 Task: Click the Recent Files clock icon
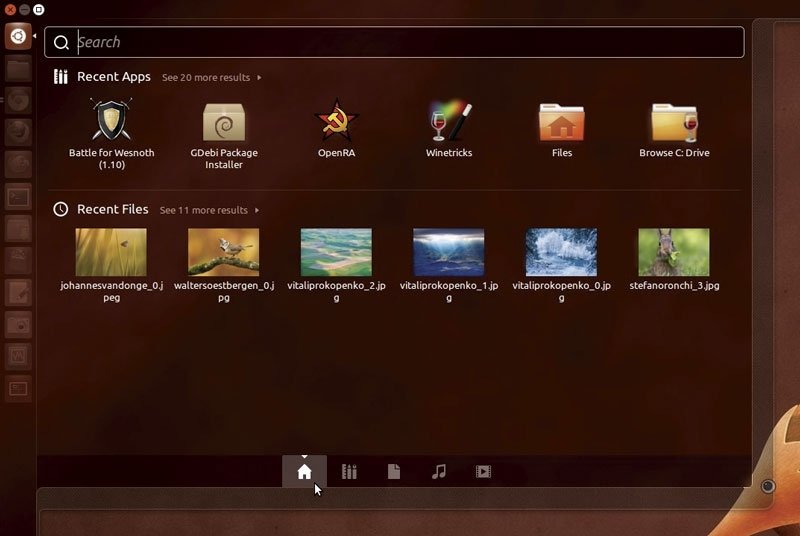coord(61,209)
